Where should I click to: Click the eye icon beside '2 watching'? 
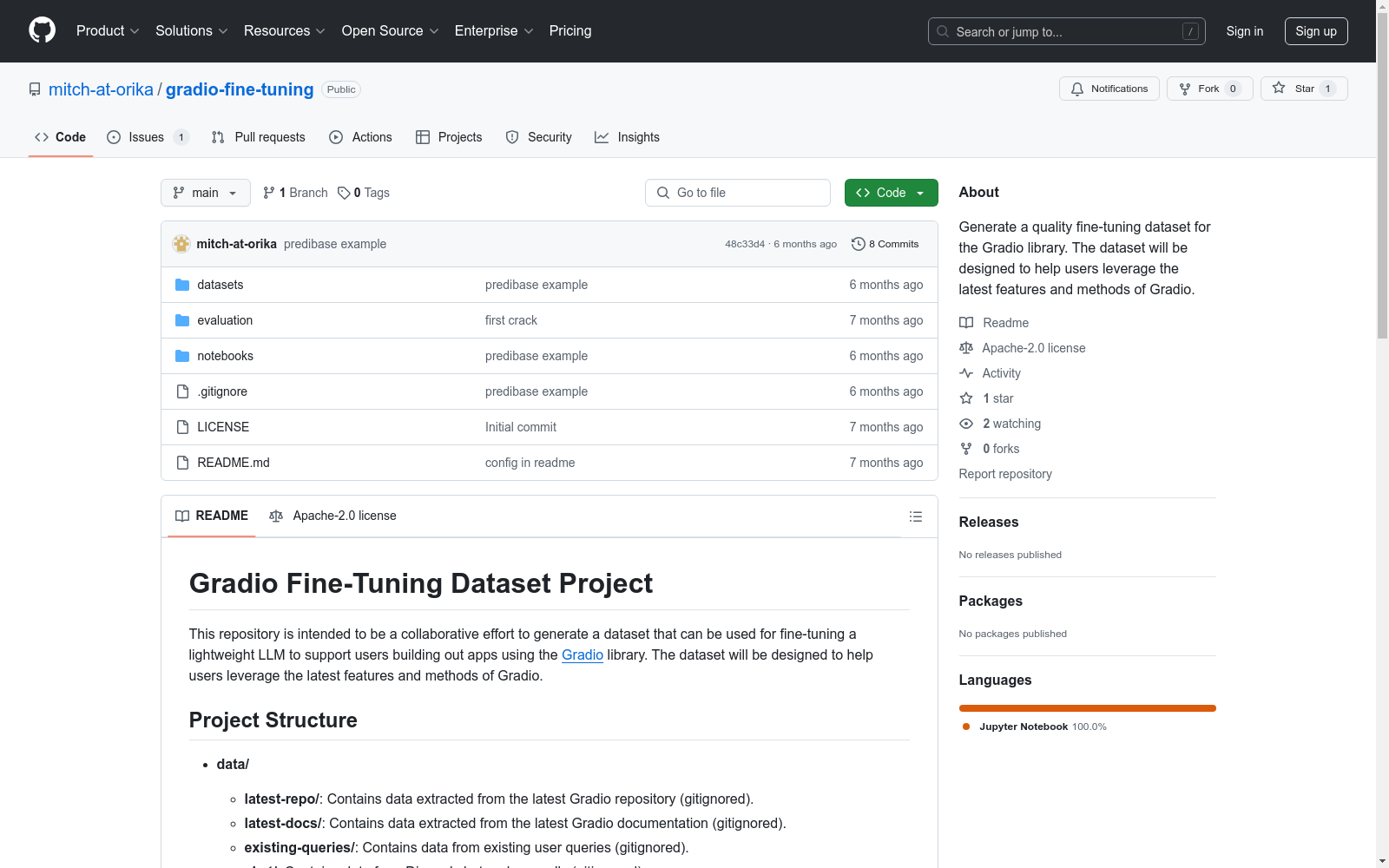coord(966,424)
